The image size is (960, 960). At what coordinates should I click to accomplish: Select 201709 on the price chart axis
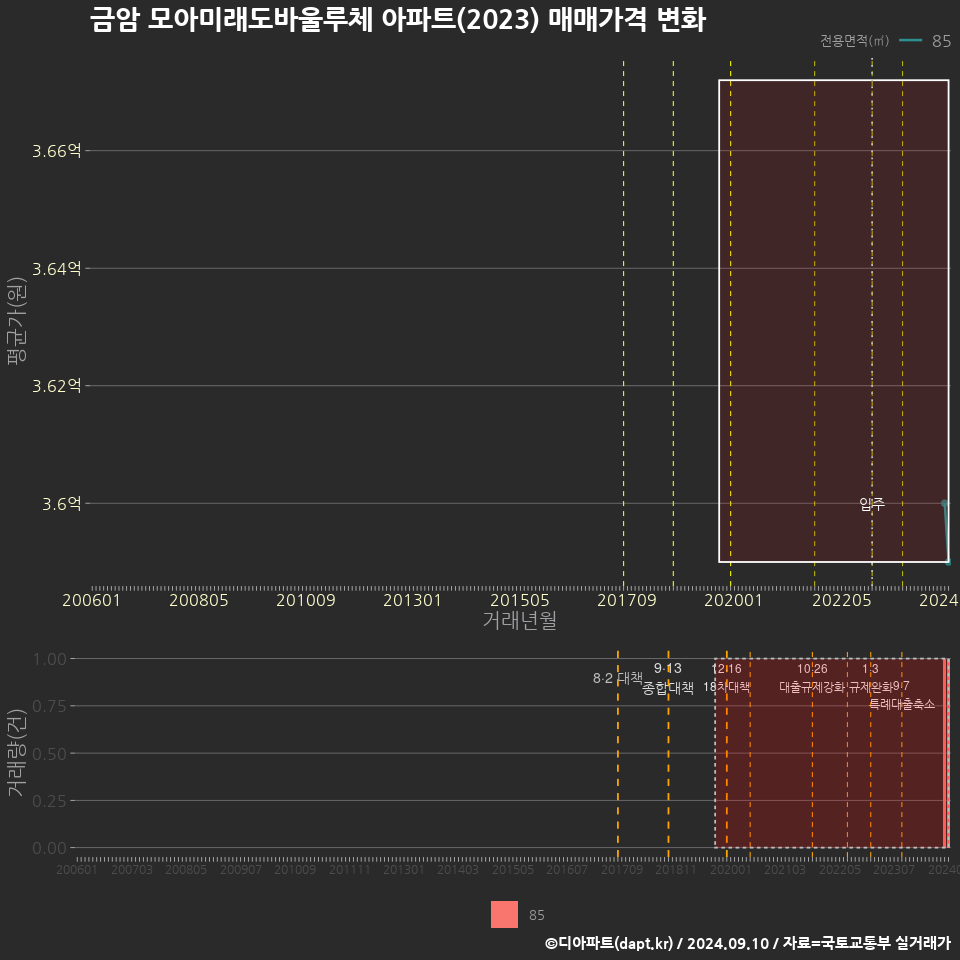click(626, 600)
